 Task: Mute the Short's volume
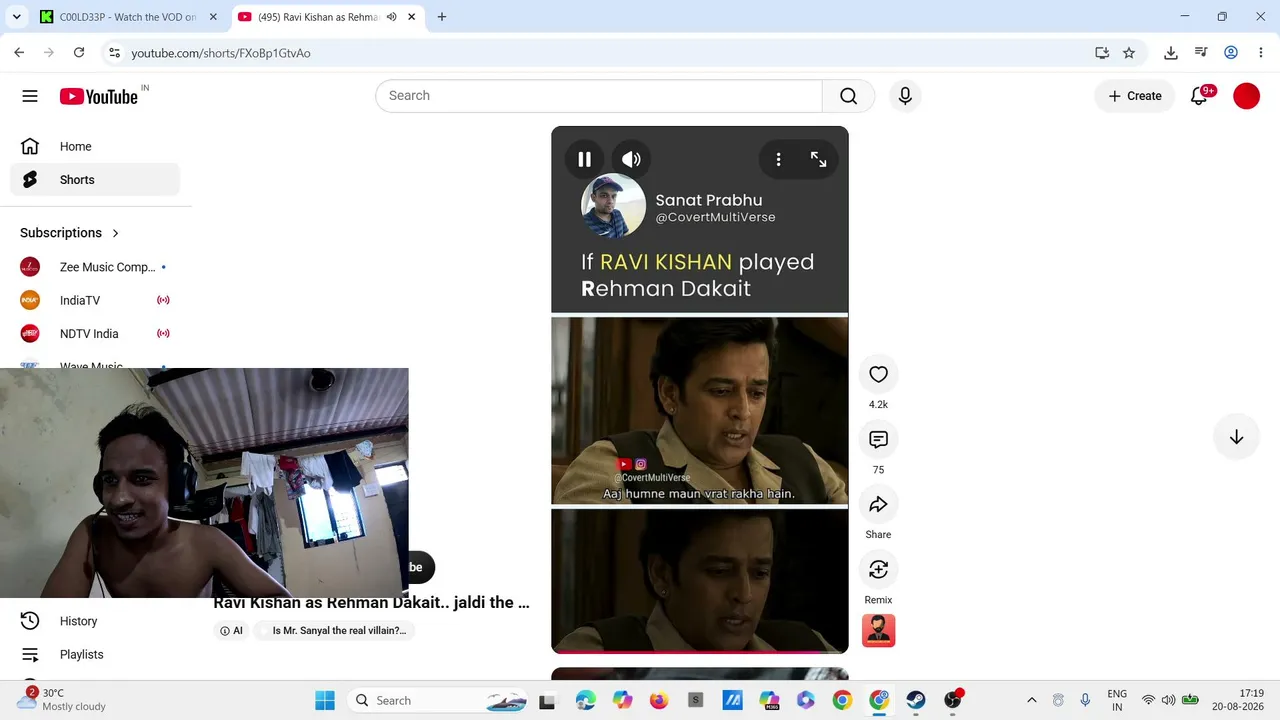631,159
